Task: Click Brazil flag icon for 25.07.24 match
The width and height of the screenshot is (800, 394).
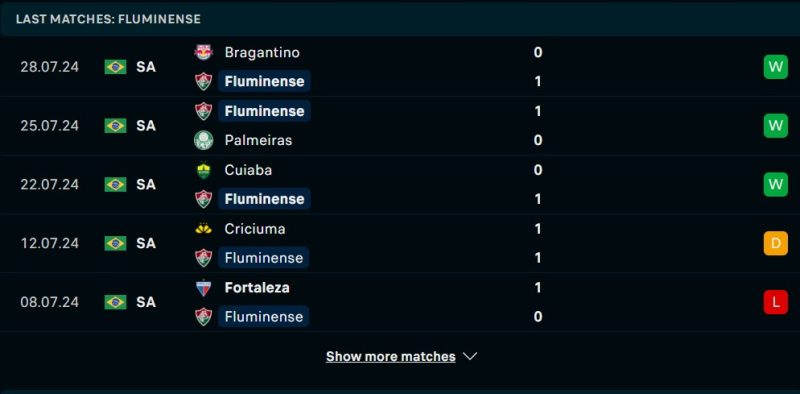Action: pyautogui.click(x=115, y=126)
